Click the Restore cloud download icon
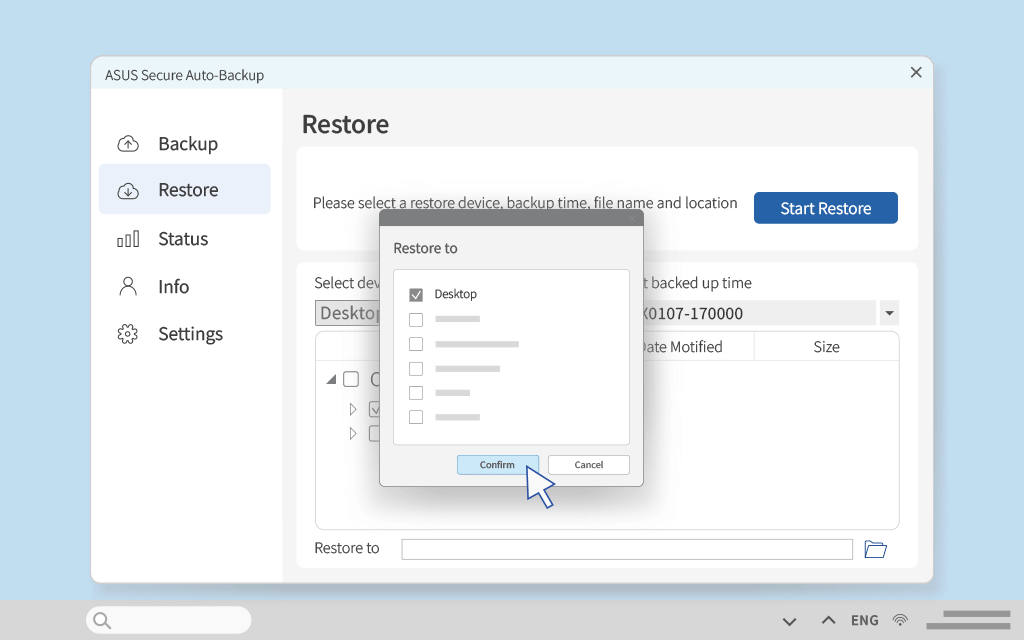This screenshot has width=1024, height=640. pyautogui.click(x=128, y=191)
